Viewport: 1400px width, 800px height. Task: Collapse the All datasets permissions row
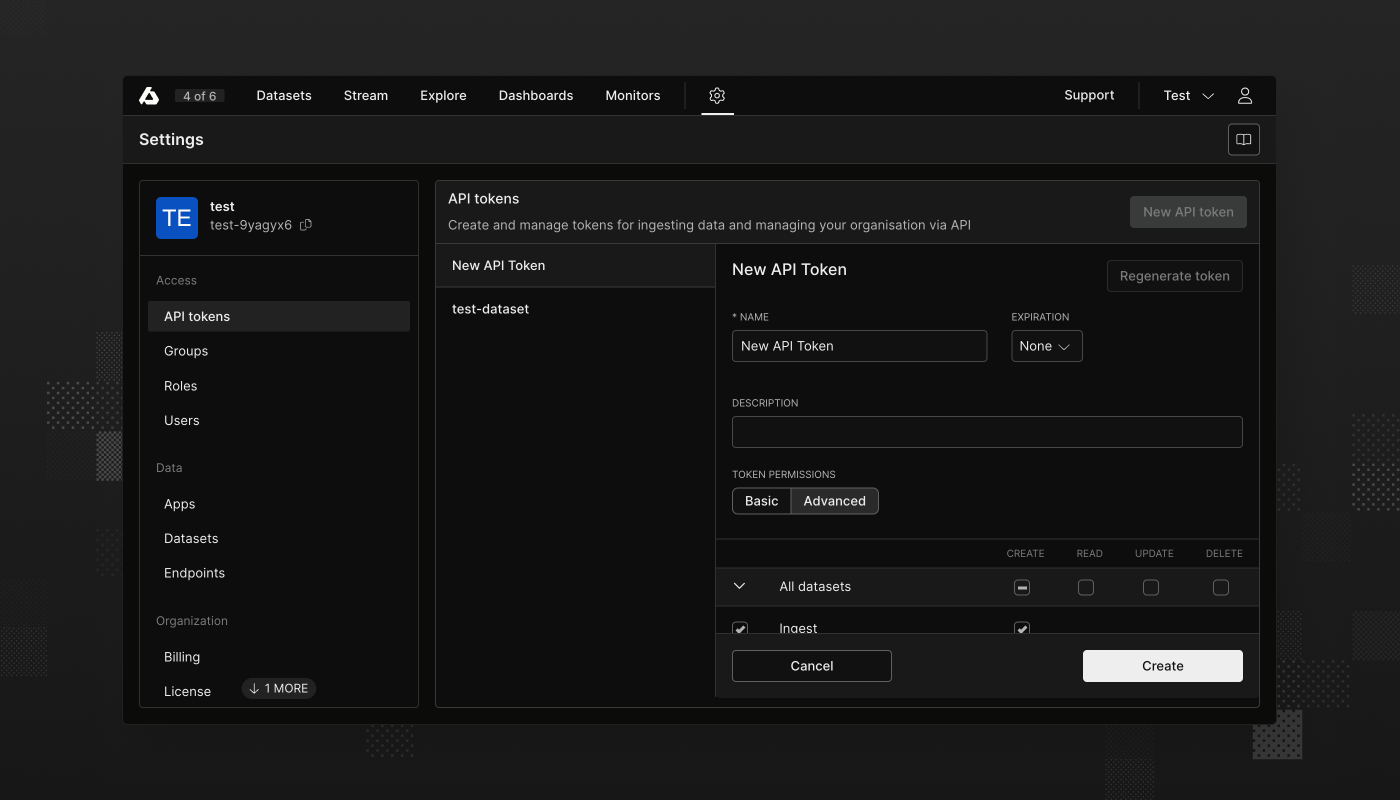739,587
